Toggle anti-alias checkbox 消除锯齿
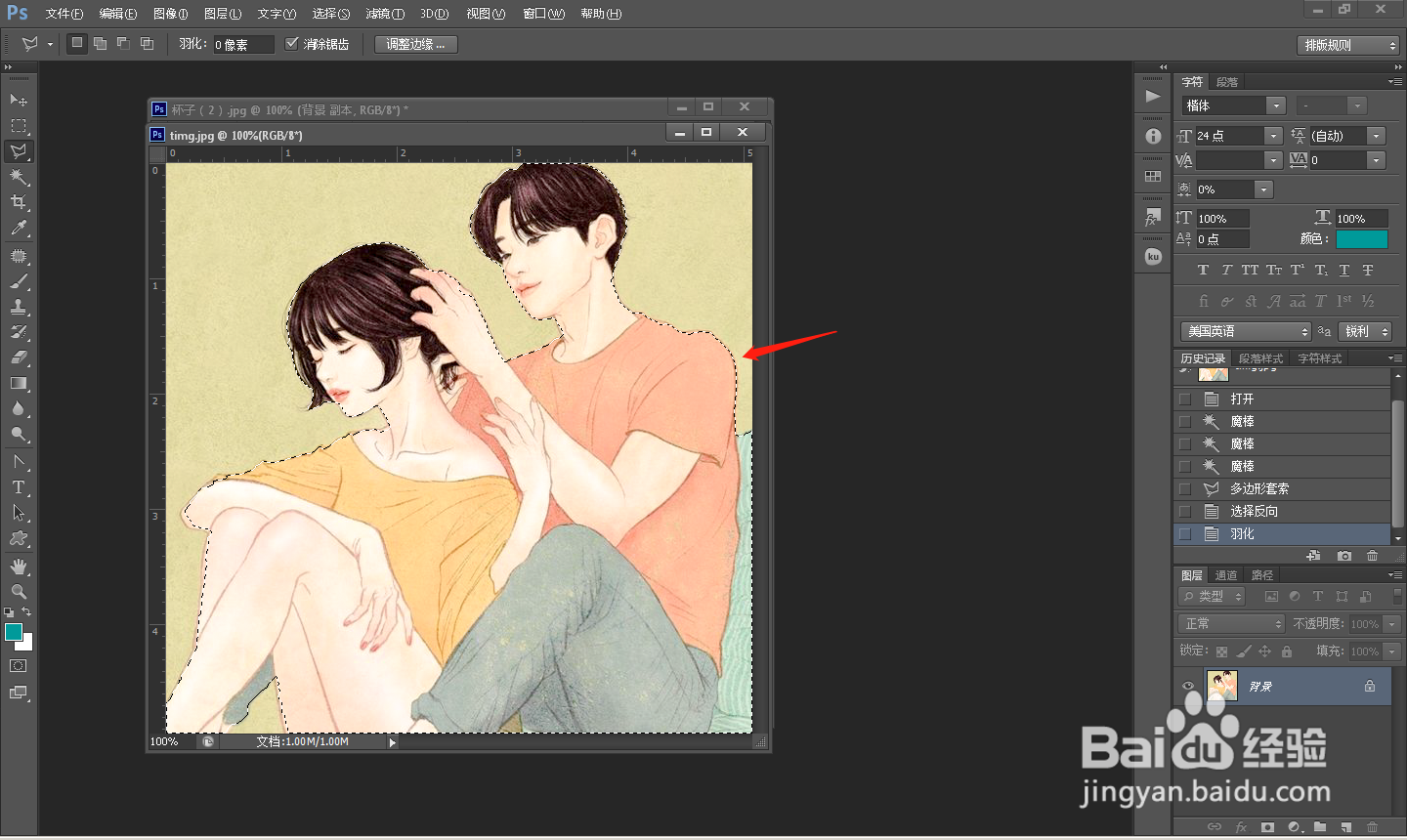The image size is (1407, 840). (x=291, y=44)
